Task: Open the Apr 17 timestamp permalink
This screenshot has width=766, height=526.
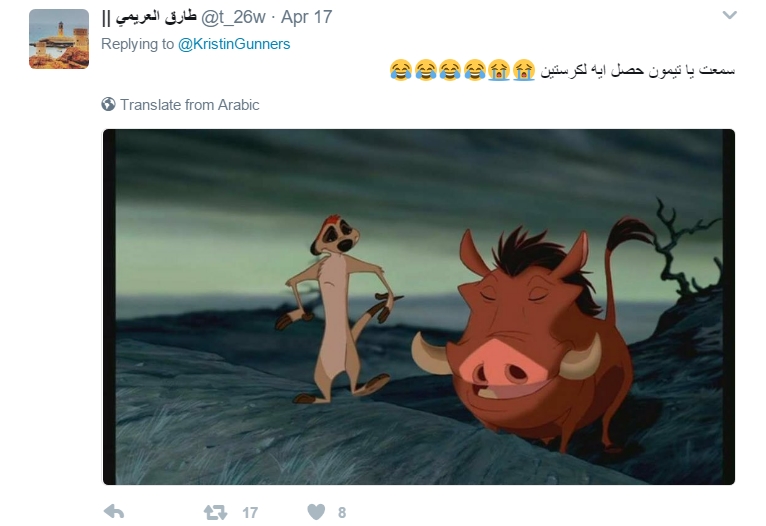Action: click(x=306, y=17)
